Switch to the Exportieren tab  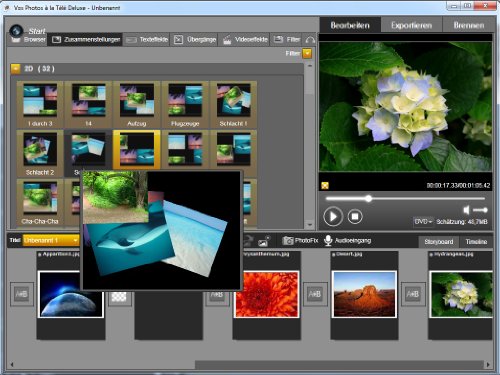click(x=411, y=25)
